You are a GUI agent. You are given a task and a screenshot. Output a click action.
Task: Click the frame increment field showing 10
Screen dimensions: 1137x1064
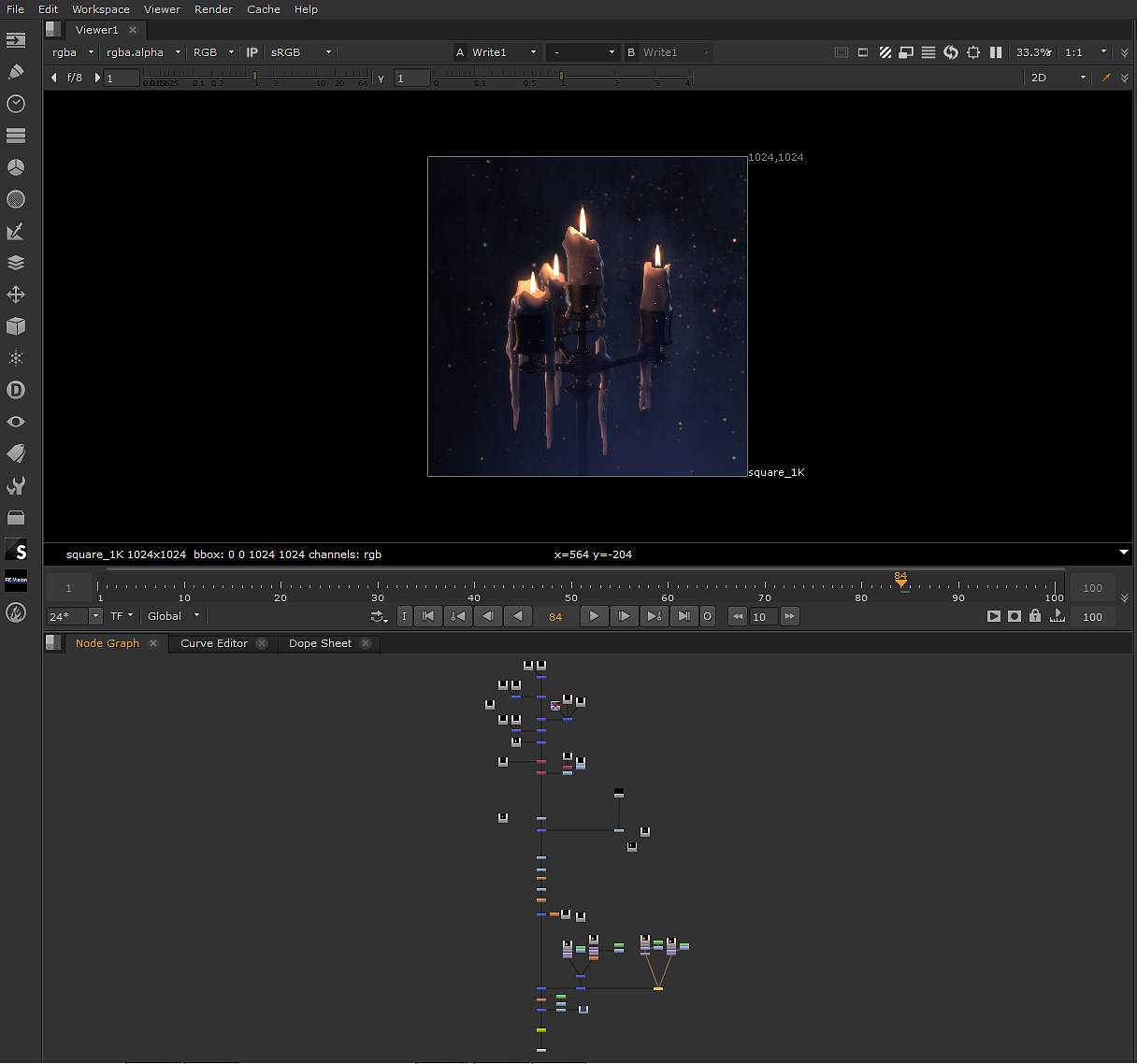point(763,616)
